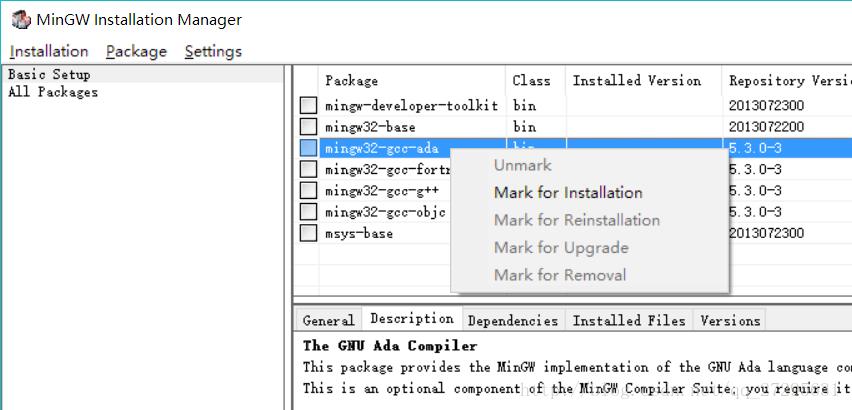This screenshot has height=410, width=852.
Task: Sort by the Package column header
Action: click(x=352, y=81)
